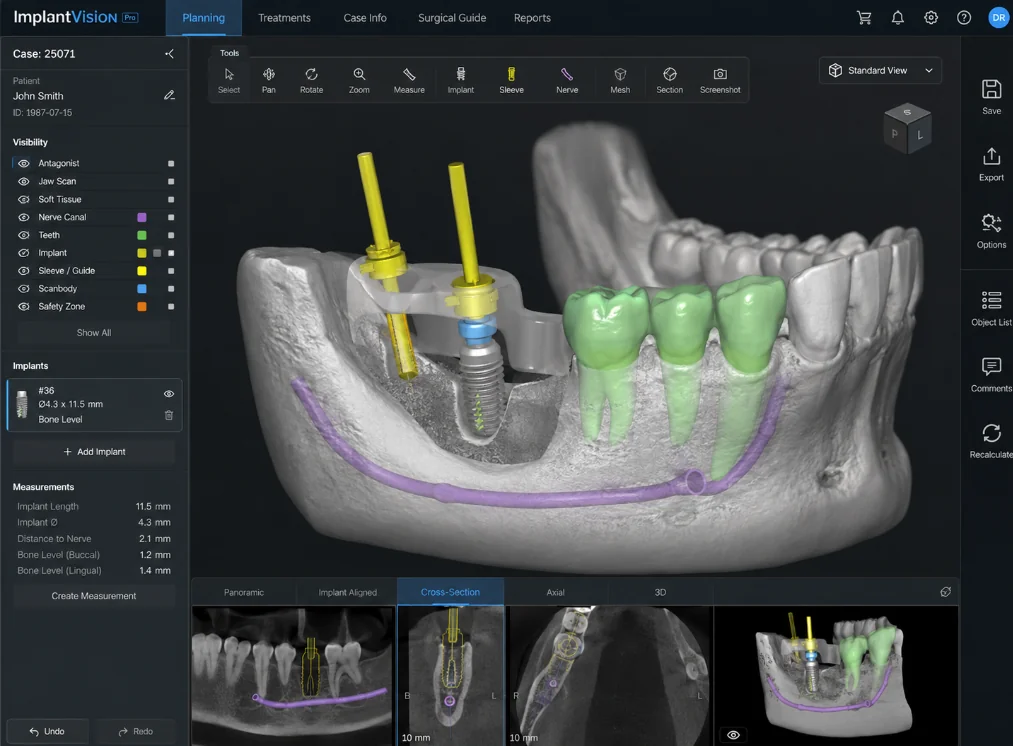Show the Object List
This screenshot has width=1013, height=746.
pos(992,308)
